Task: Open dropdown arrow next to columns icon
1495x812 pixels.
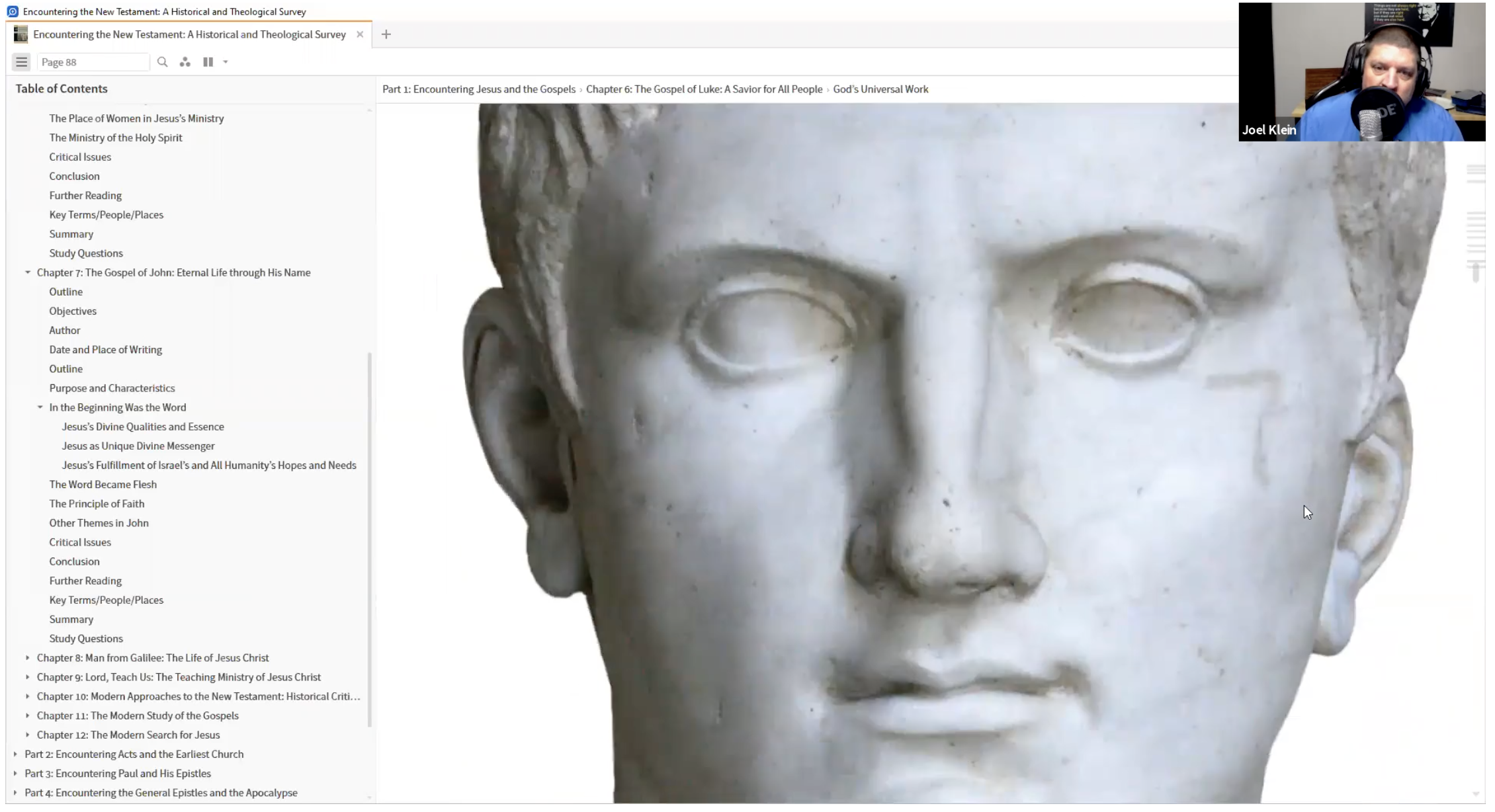Action: click(x=226, y=62)
